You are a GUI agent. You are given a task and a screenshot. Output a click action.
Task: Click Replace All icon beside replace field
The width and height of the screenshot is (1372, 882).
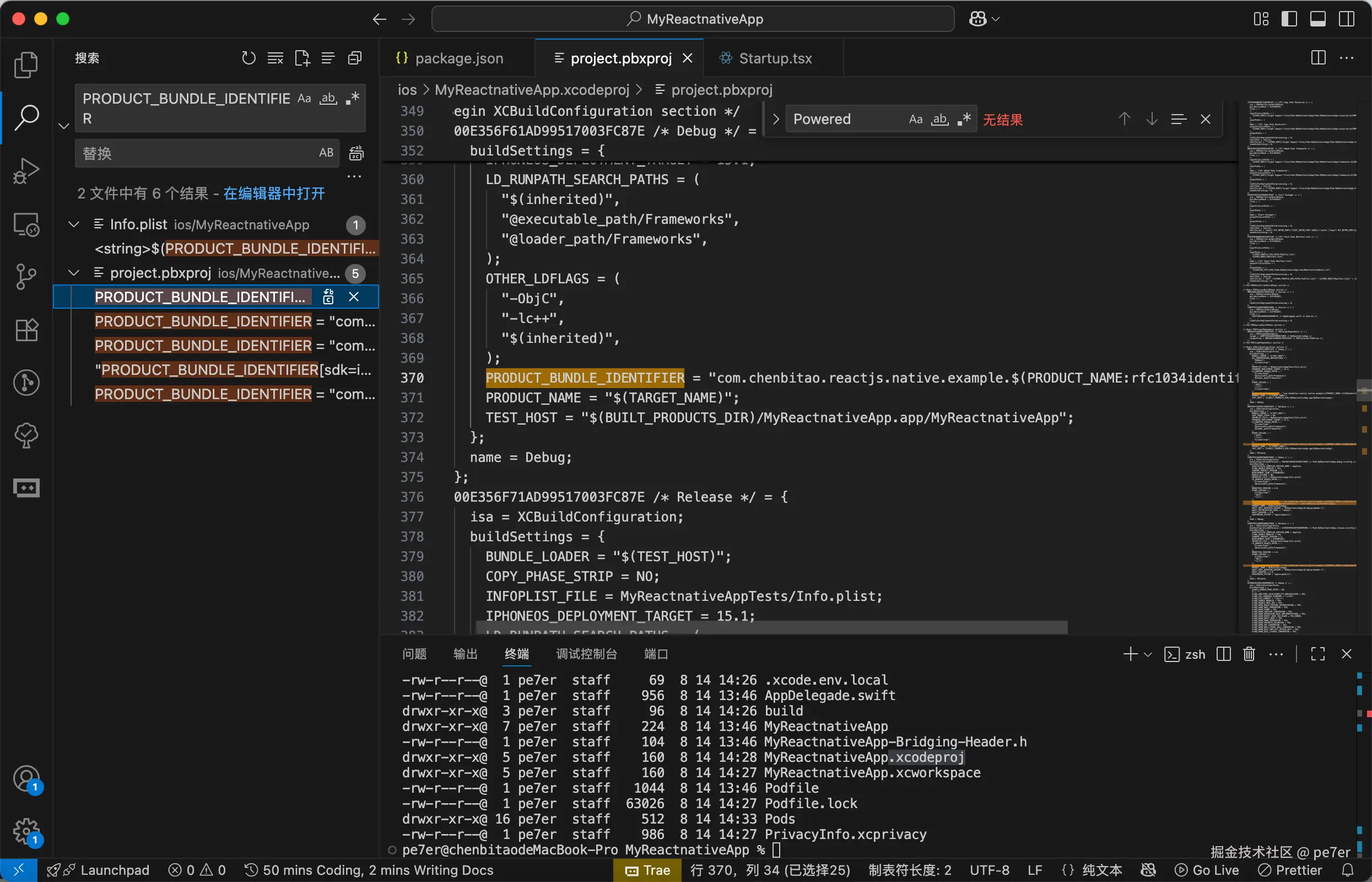click(x=356, y=153)
